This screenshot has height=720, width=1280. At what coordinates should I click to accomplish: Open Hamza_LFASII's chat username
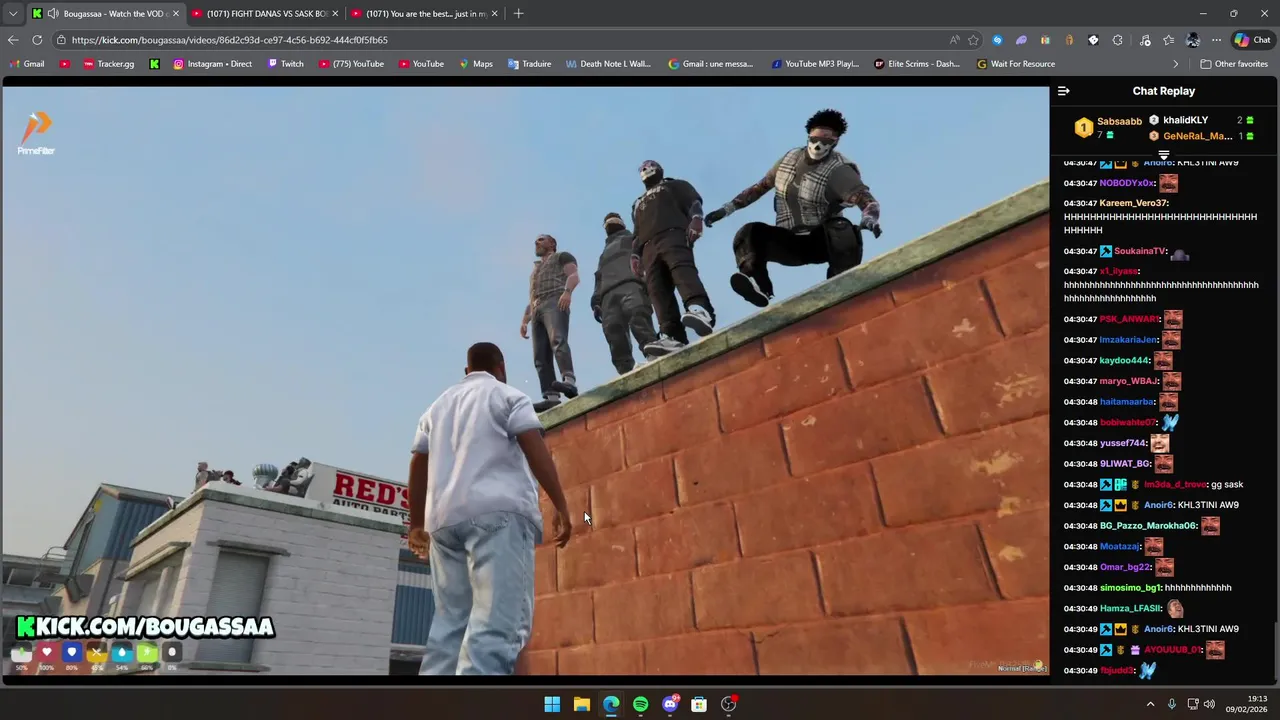pos(1130,608)
